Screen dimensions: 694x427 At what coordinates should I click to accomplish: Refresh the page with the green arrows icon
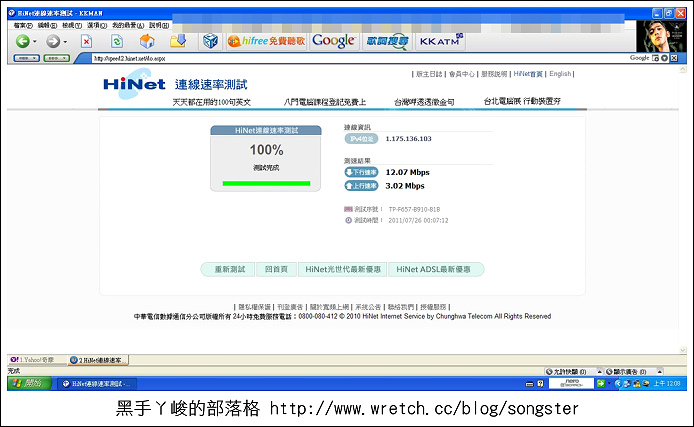[116, 42]
